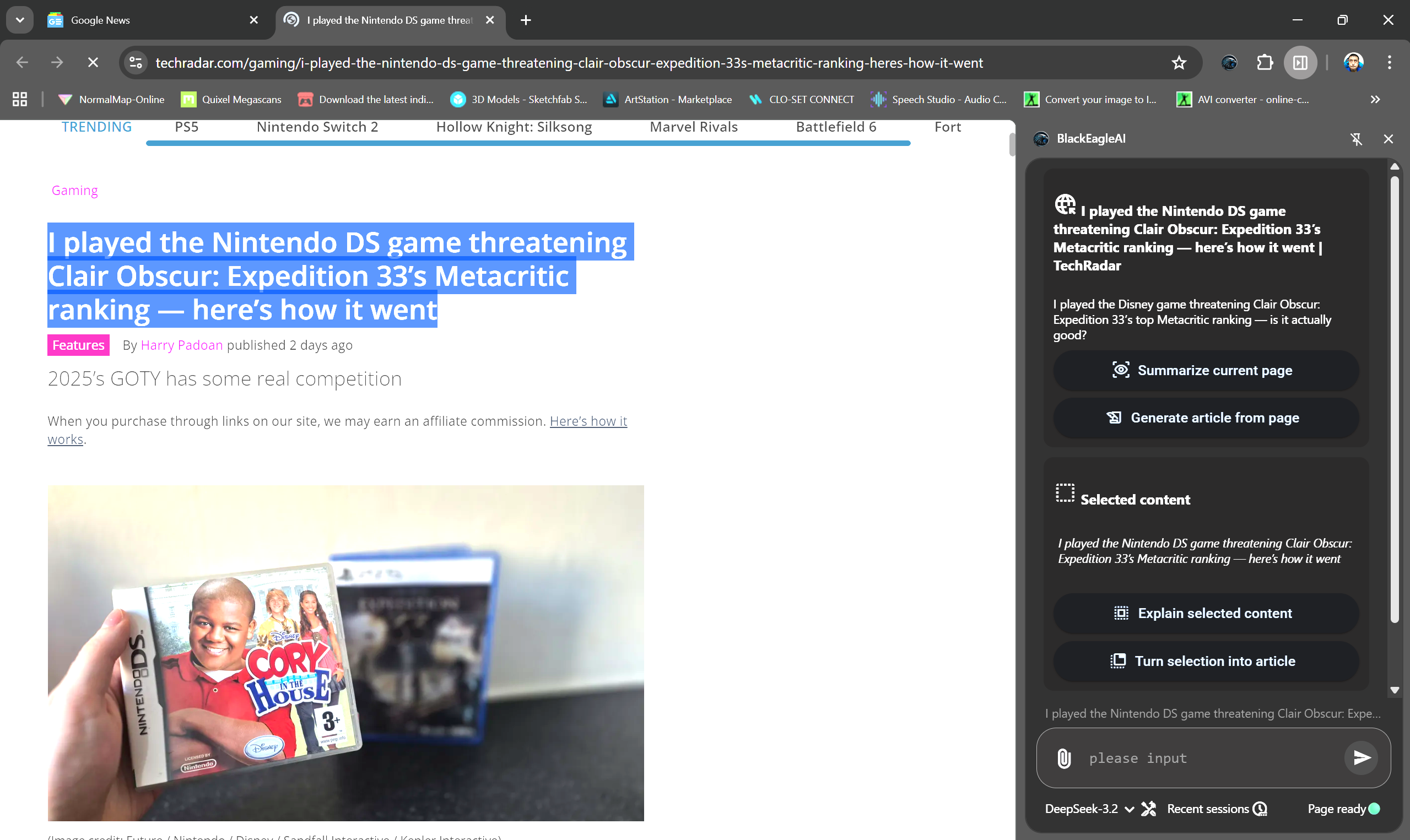Click the tools icon next to DeepSeek-3.2
Image resolution: width=1410 pixels, height=840 pixels.
[1149, 809]
